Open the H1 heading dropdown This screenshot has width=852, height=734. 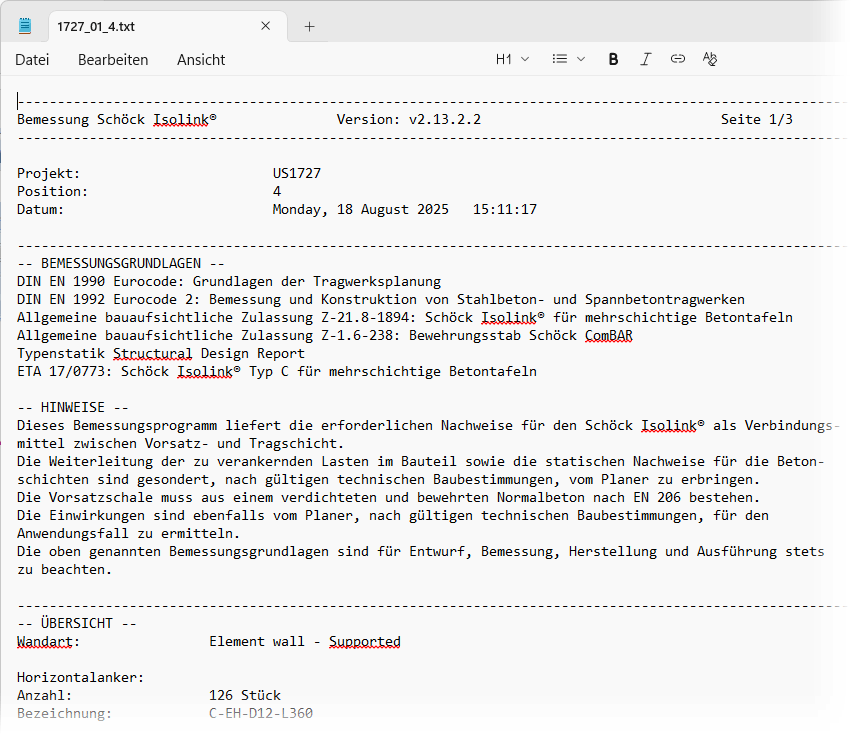[x=512, y=59]
